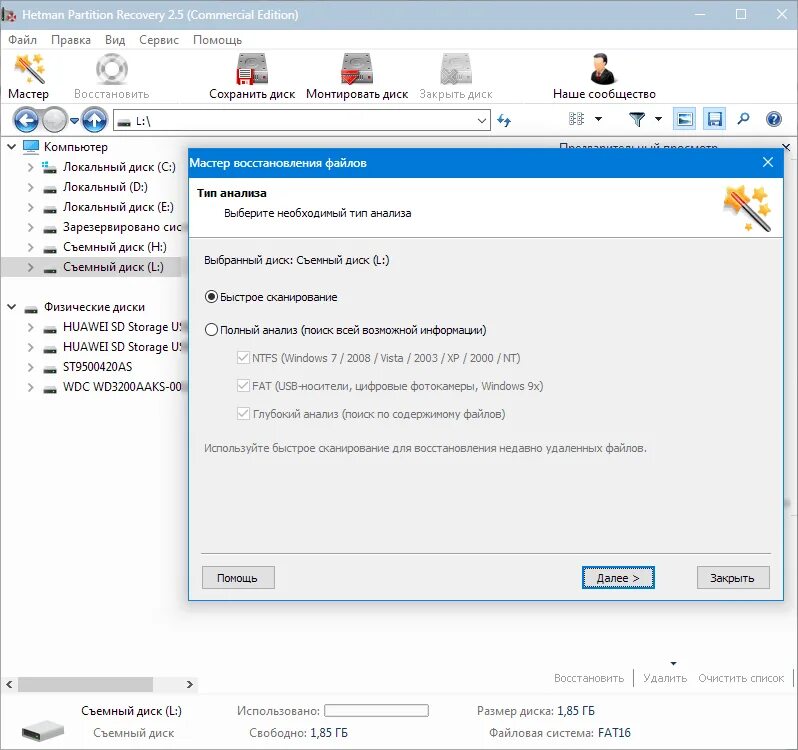798x750 pixels.
Task: Expand Локальный (D:) node
Action: click(x=31, y=187)
